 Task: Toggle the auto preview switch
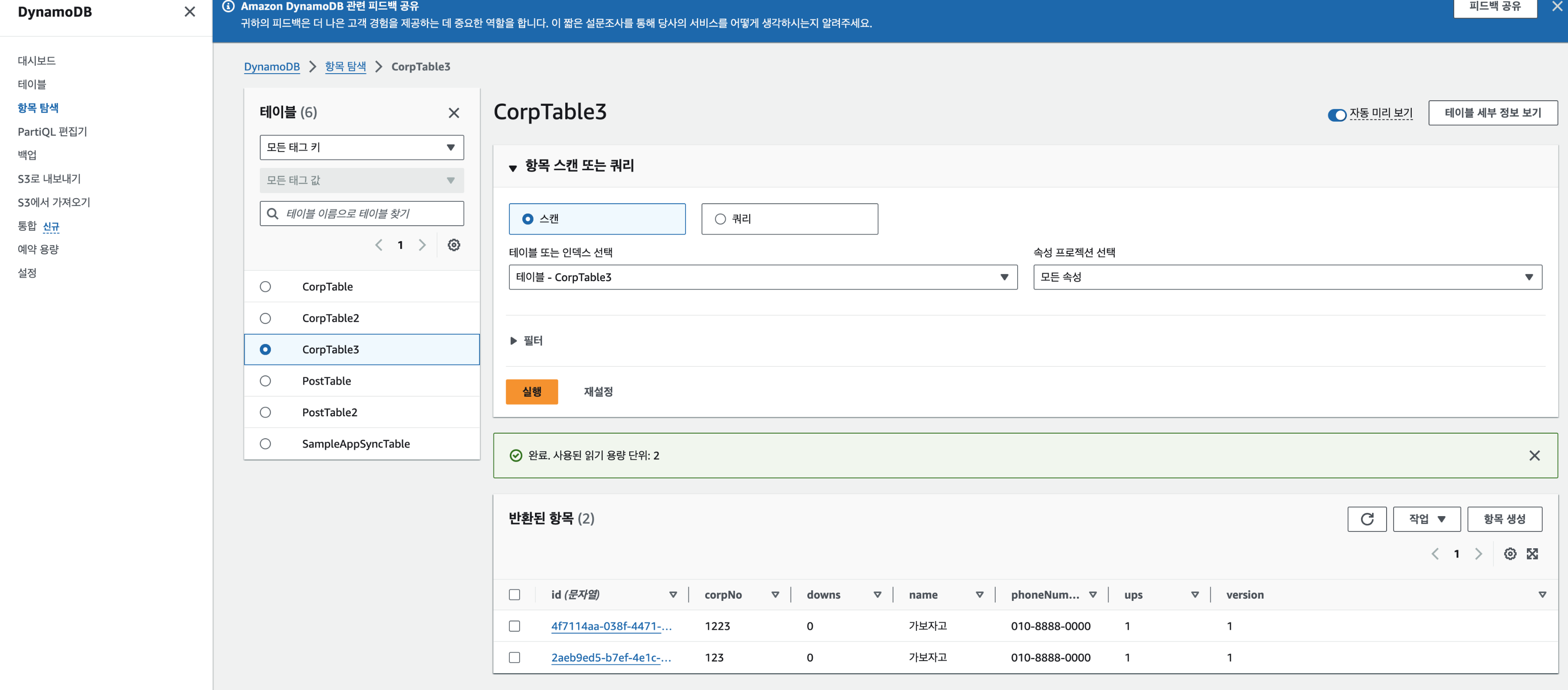coord(1336,115)
